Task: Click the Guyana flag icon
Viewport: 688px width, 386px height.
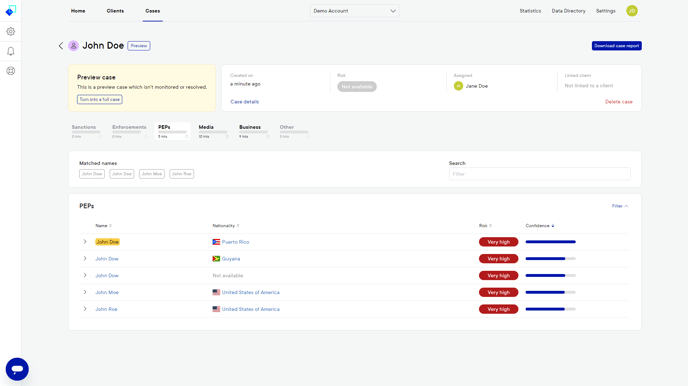Action: coord(216,259)
